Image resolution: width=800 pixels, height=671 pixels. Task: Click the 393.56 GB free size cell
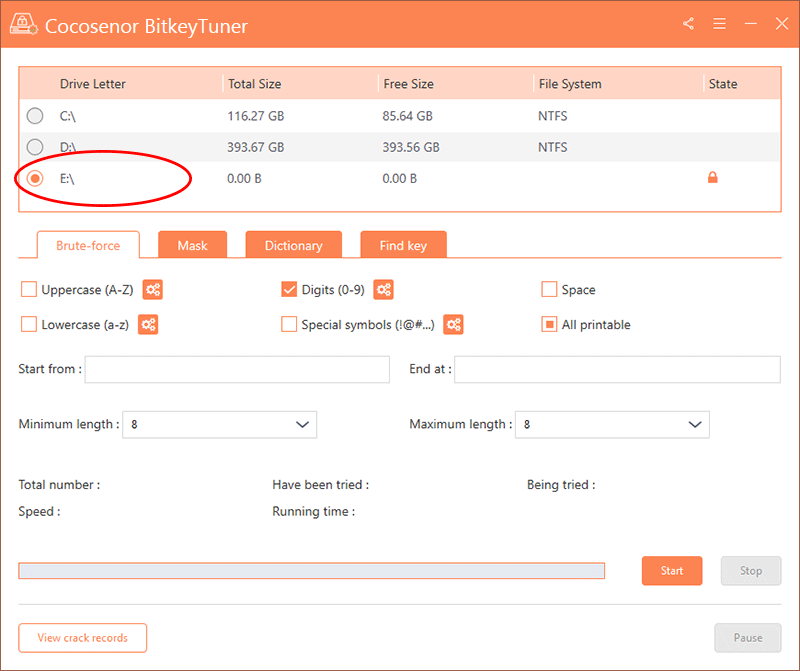coord(411,147)
